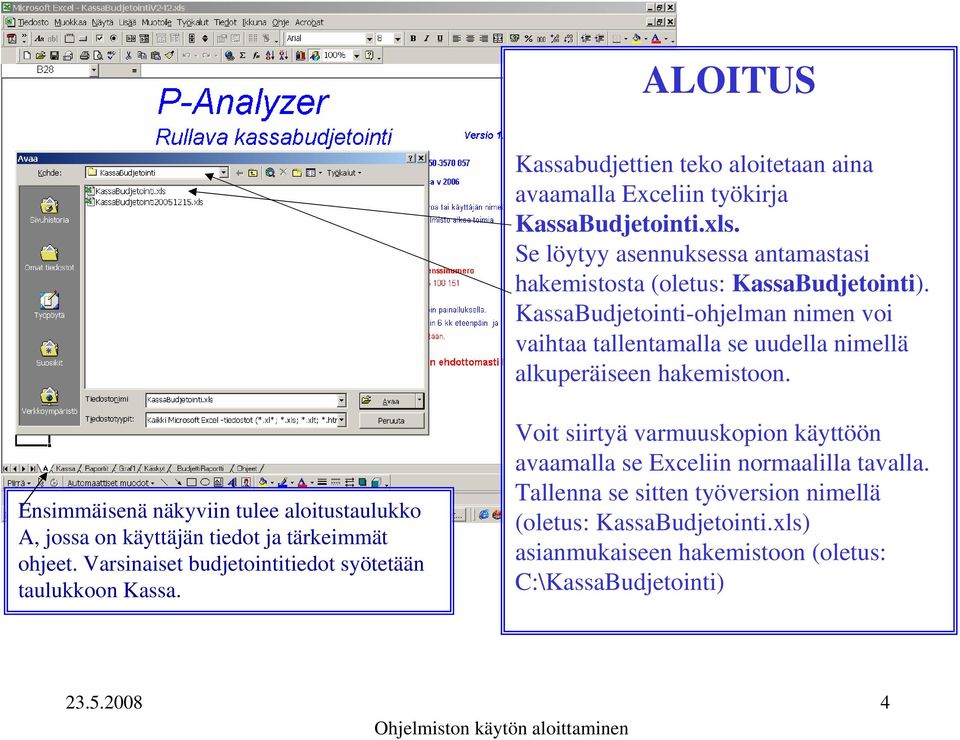Apply Underline formatting from toolbar
Screen dimensions: 960x740
pyautogui.click(x=440, y=39)
